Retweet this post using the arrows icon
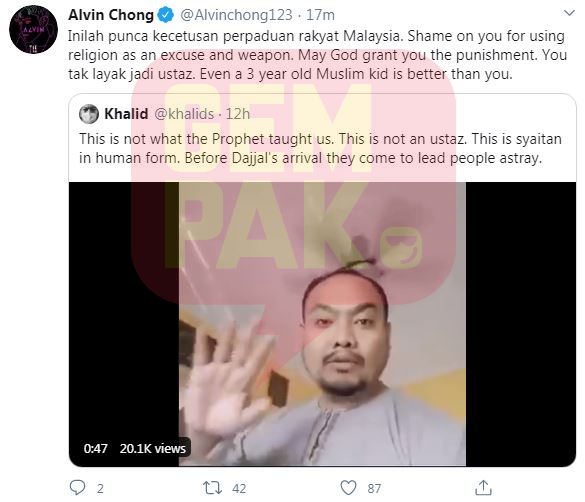Image resolution: width=585 pixels, height=502 pixels. click(212, 487)
